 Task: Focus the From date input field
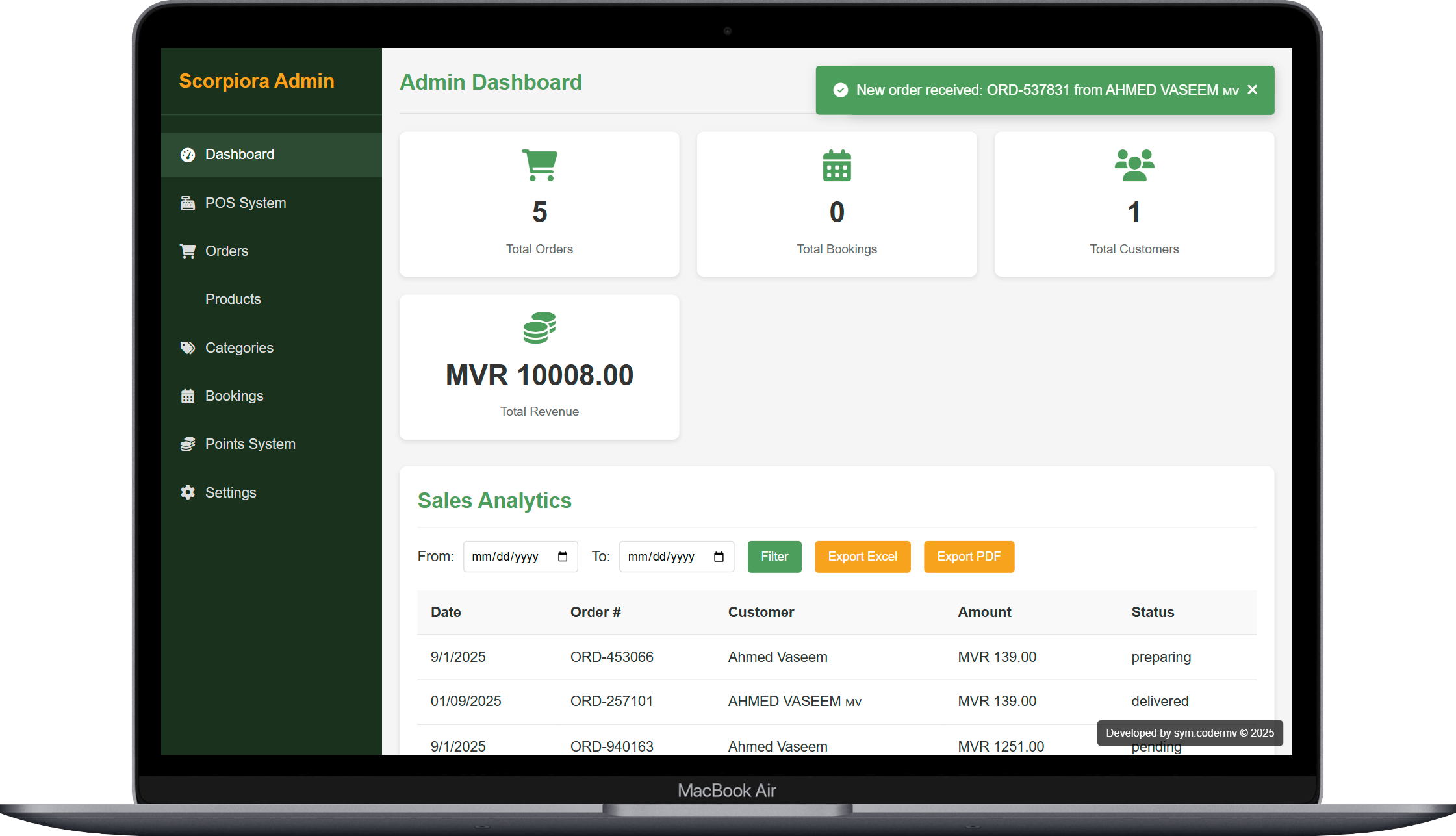(505, 557)
